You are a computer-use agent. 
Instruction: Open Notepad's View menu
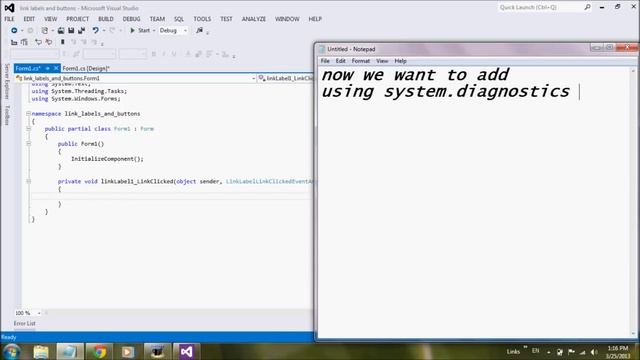pyautogui.click(x=382, y=61)
